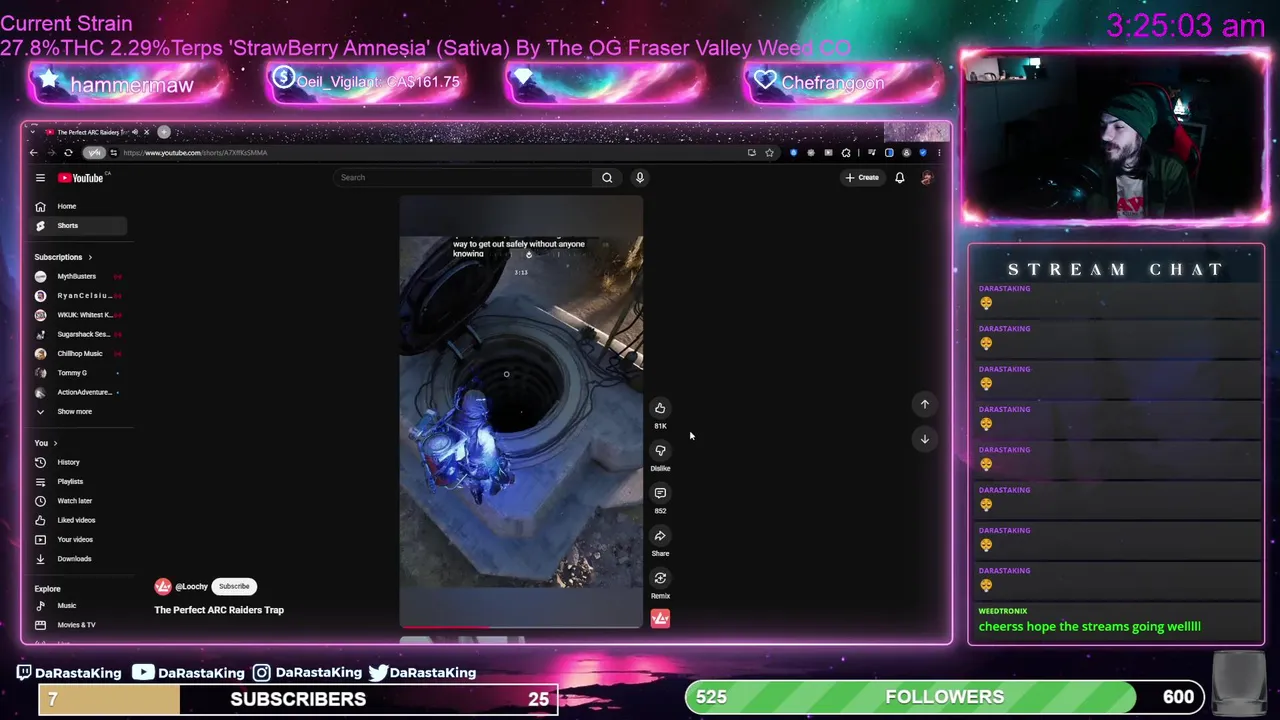
Task: Open Playlists in sidebar
Action: 78,482
